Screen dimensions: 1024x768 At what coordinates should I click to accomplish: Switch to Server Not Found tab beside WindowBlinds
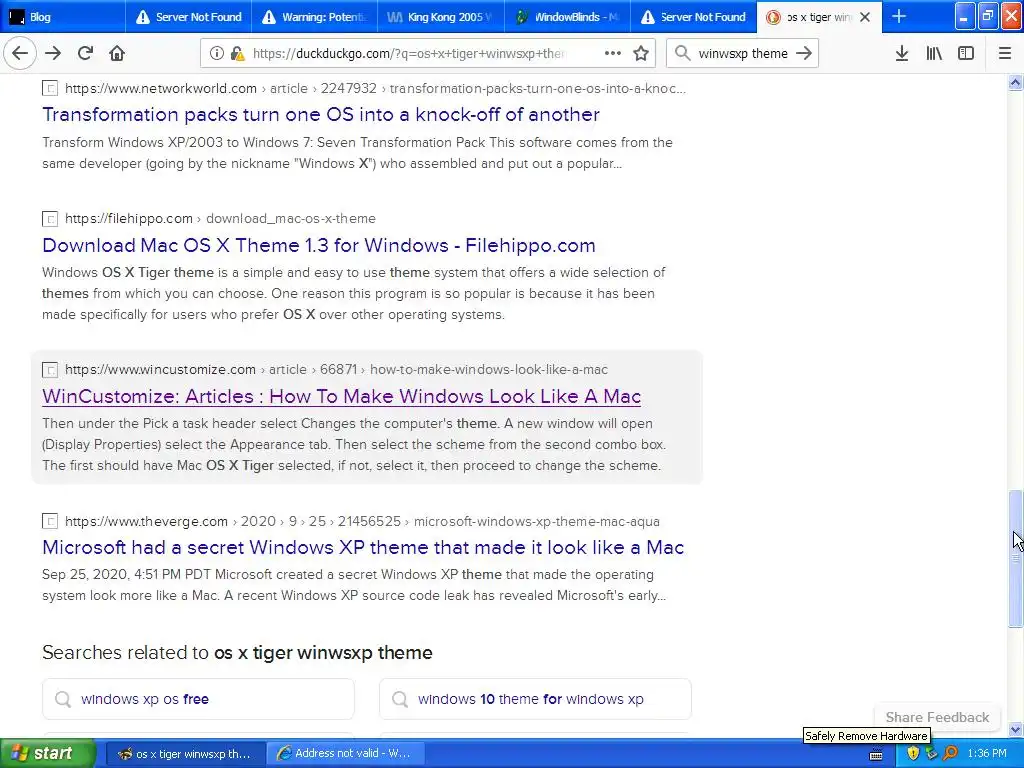point(694,17)
